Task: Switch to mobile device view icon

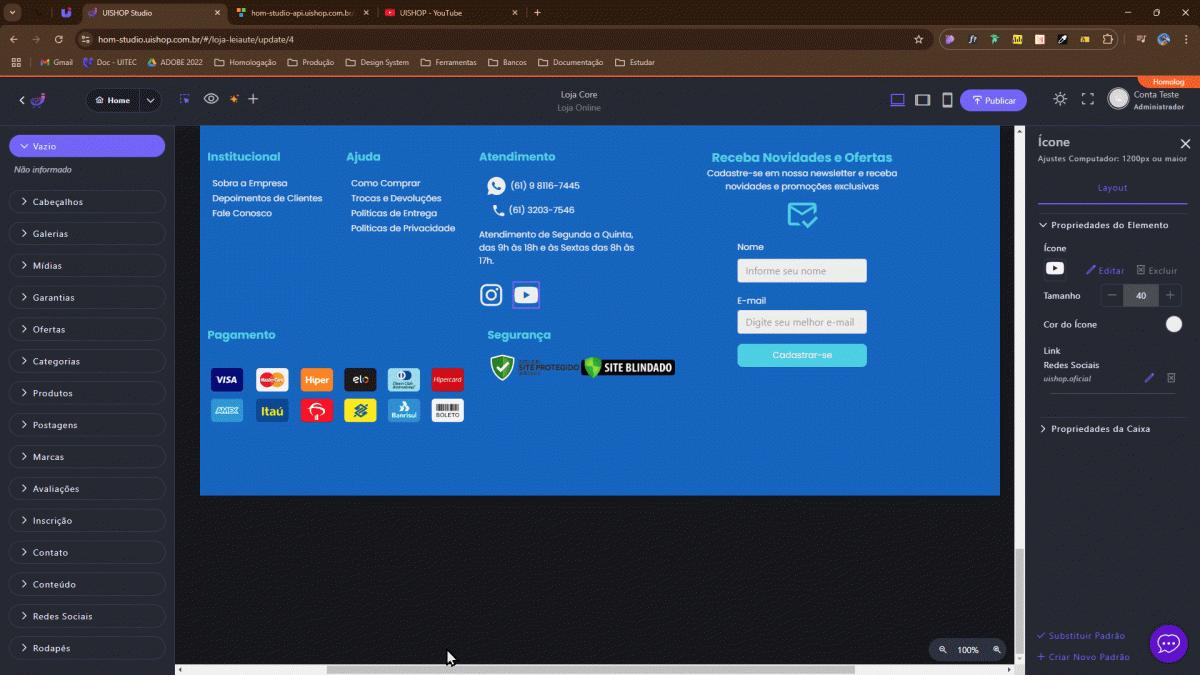Action: click(x=947, y=100)
